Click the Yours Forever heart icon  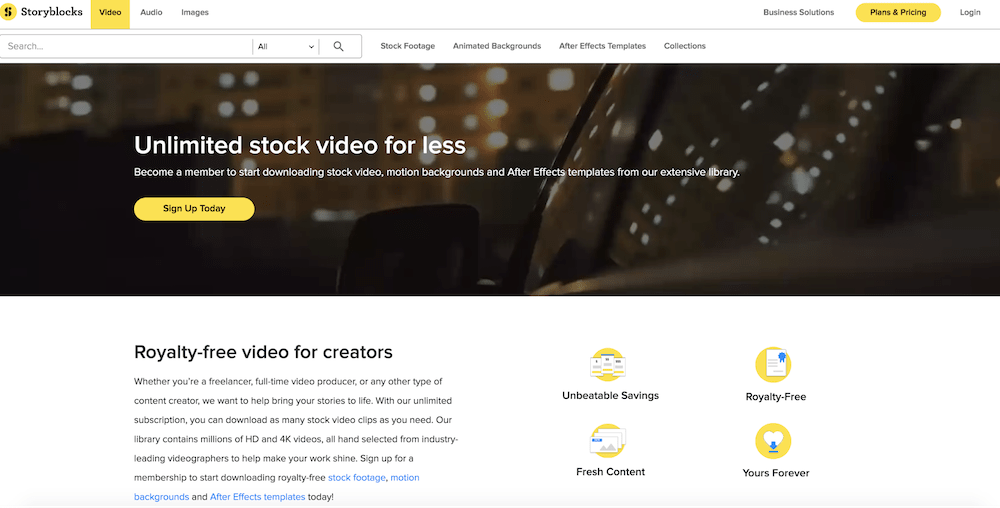tap(774, 441)
